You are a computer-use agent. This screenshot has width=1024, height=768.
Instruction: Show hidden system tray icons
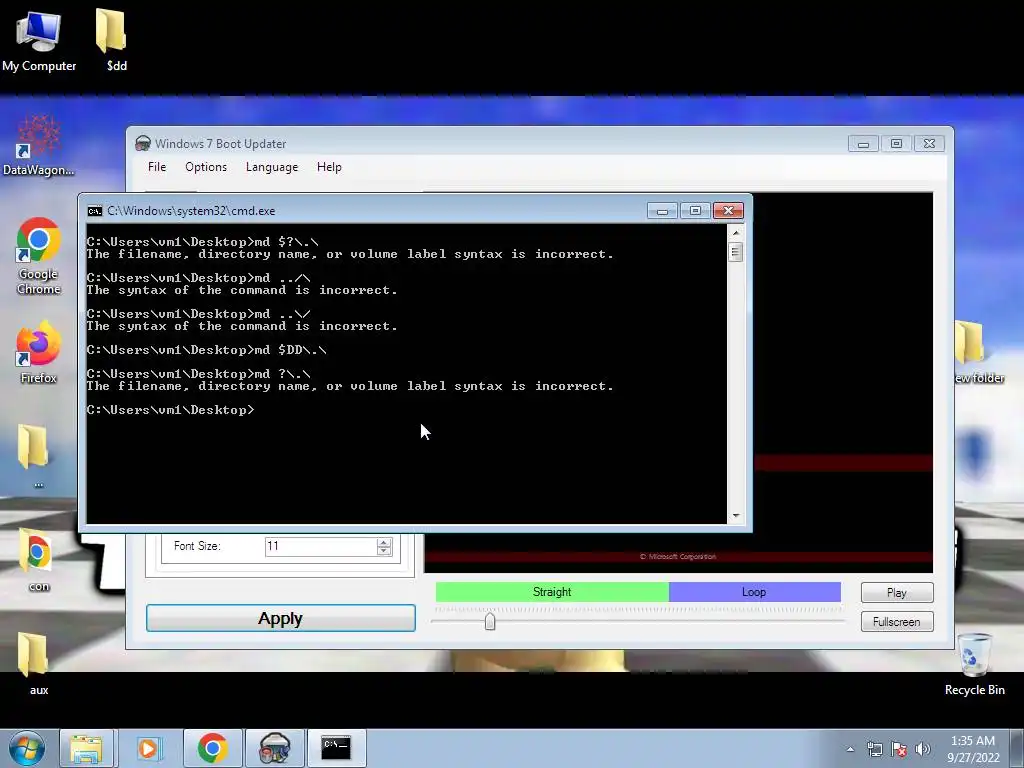click(x=850, y=749)
